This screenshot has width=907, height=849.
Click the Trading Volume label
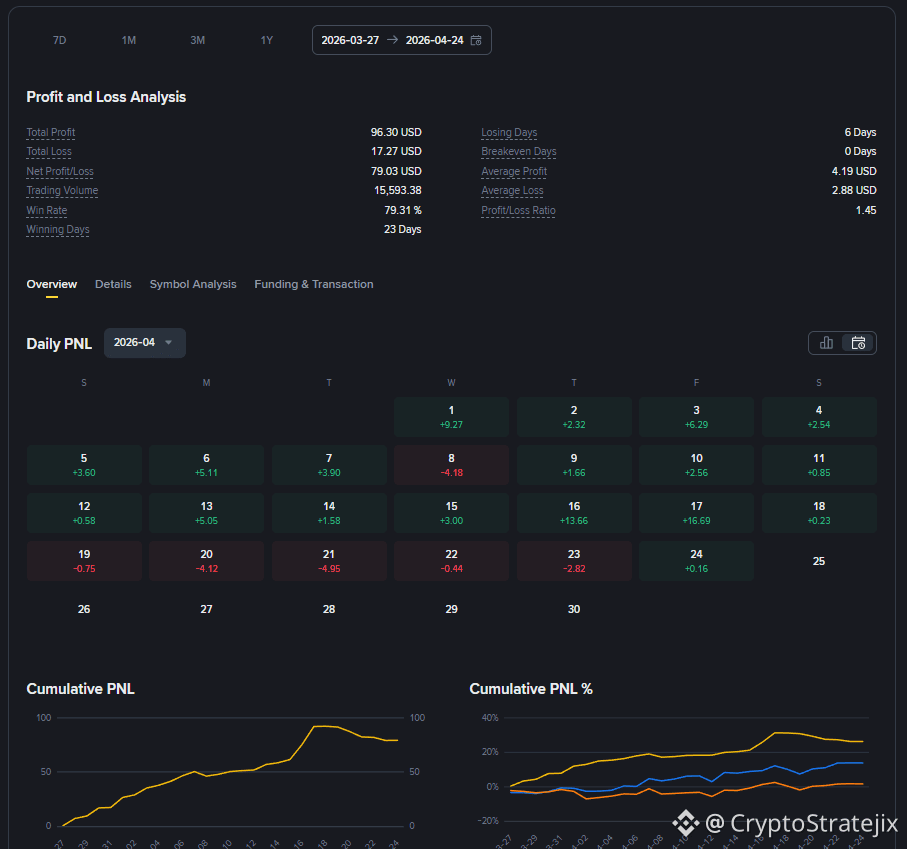(x=62, y=190)
